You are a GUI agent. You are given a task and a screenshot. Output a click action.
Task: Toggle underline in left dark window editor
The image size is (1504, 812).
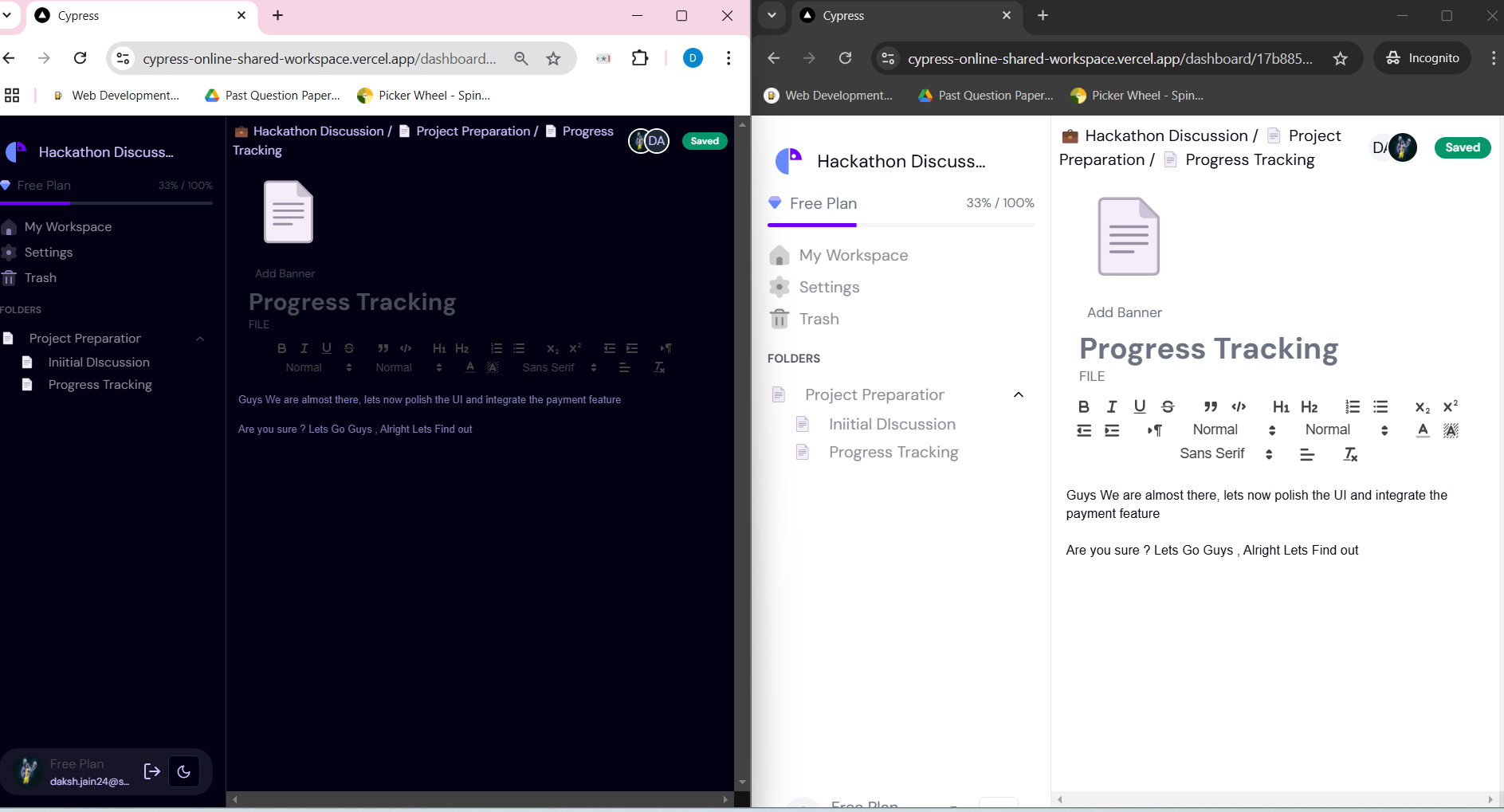pyautogui.click(x=327, y=348)
